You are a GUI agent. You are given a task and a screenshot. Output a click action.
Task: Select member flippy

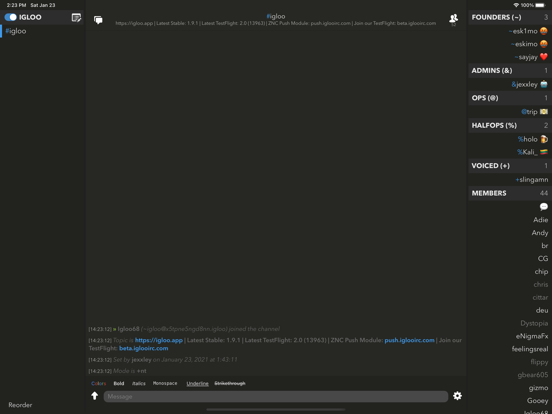point(539,362)
